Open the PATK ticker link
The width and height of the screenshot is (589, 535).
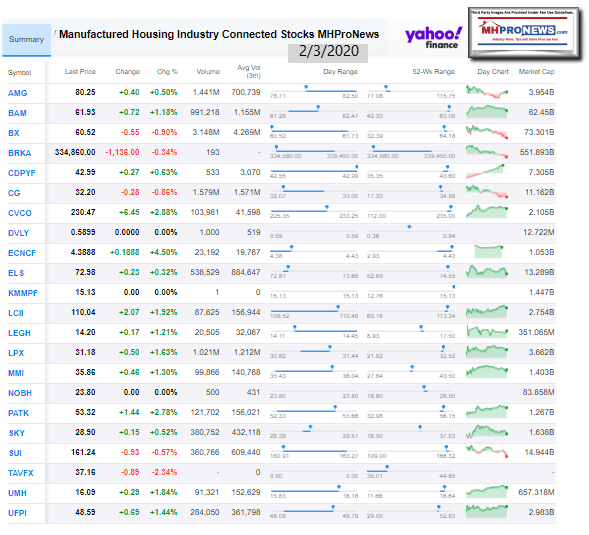pyautogui.click(x=18, y=413)
